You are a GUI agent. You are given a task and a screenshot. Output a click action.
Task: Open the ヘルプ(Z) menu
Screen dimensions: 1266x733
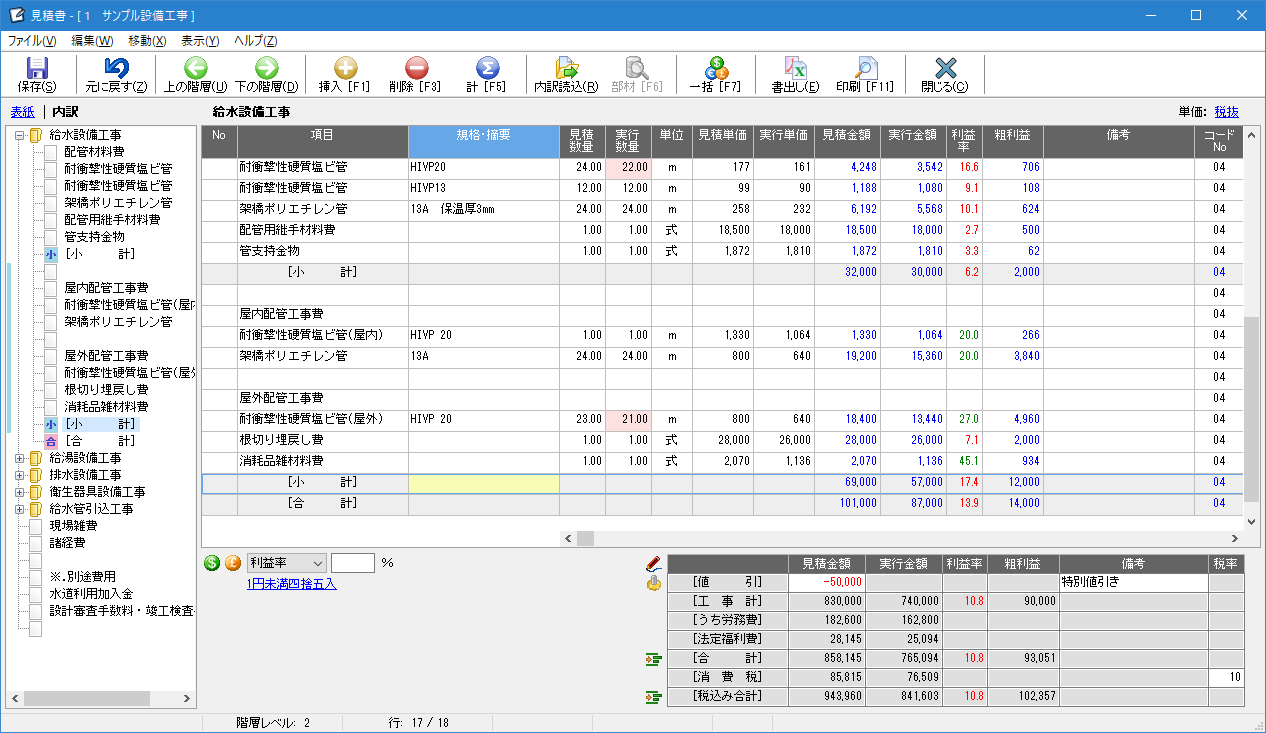(255, 41)
